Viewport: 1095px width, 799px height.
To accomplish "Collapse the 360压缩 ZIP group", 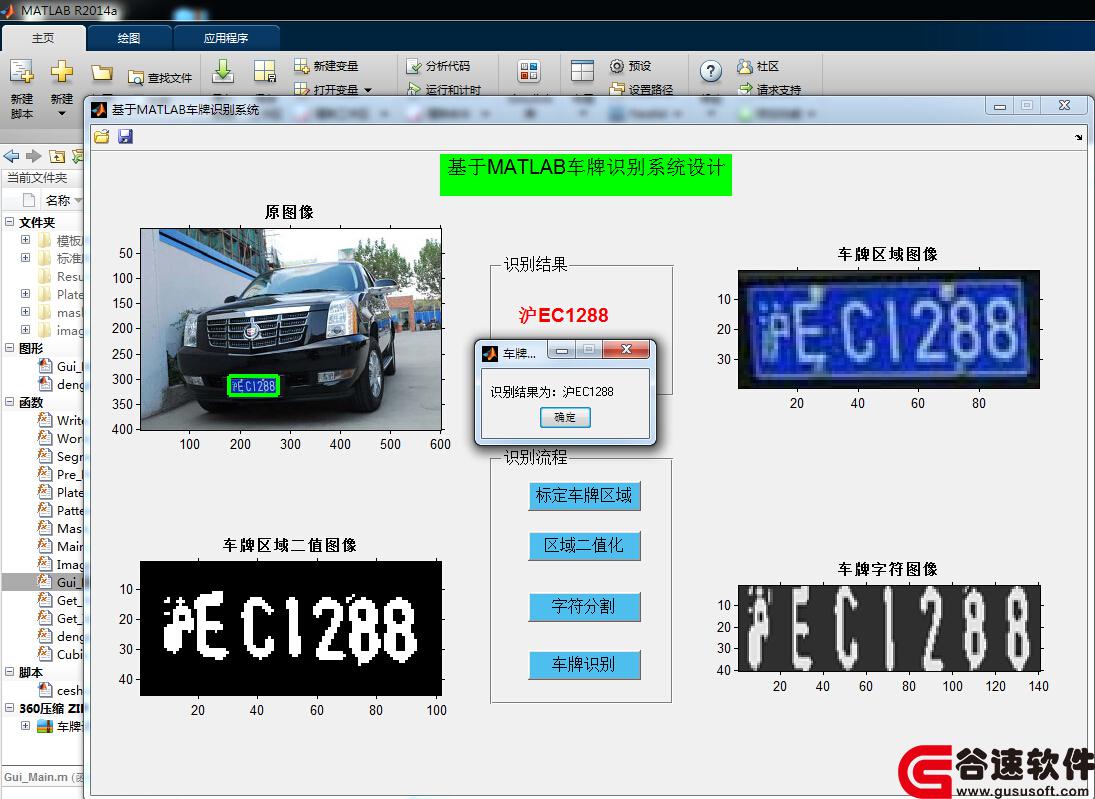I will point(10,708).
